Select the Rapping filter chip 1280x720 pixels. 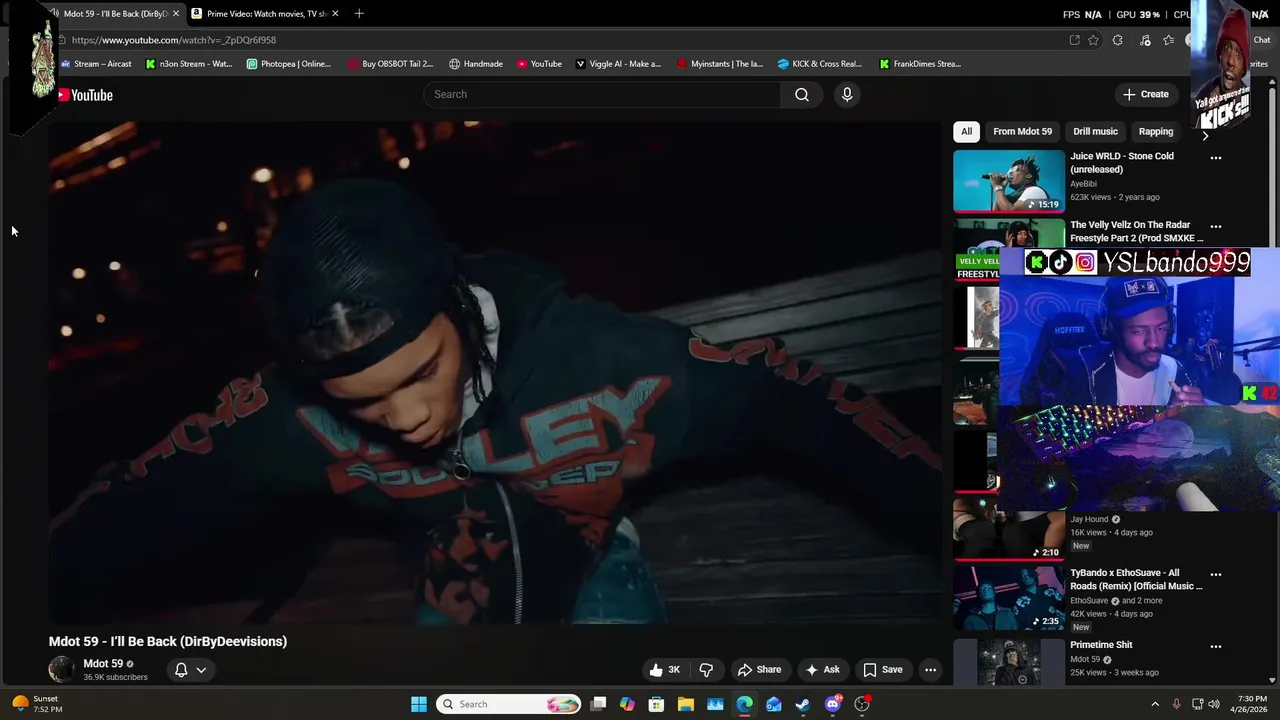pos(1155,131)
